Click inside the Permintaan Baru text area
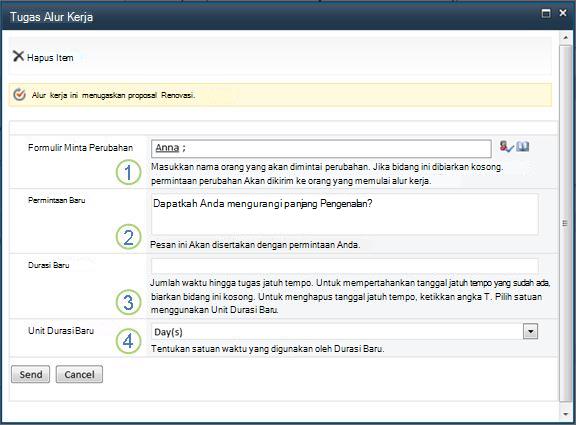This screenshot has height=425, width=576. pos(345,215)
